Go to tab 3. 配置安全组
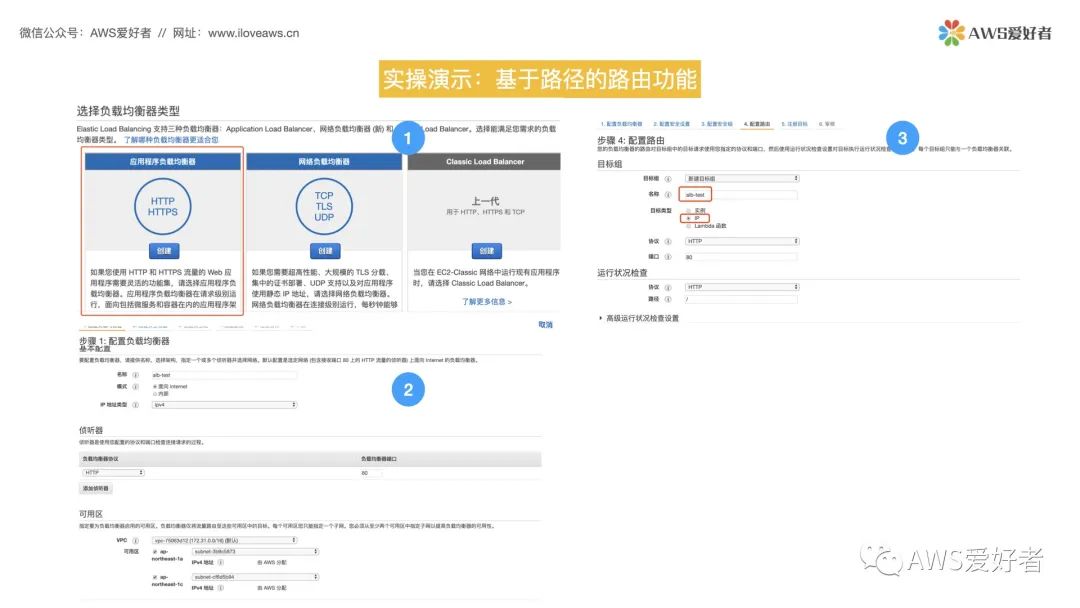 [717, 124]
